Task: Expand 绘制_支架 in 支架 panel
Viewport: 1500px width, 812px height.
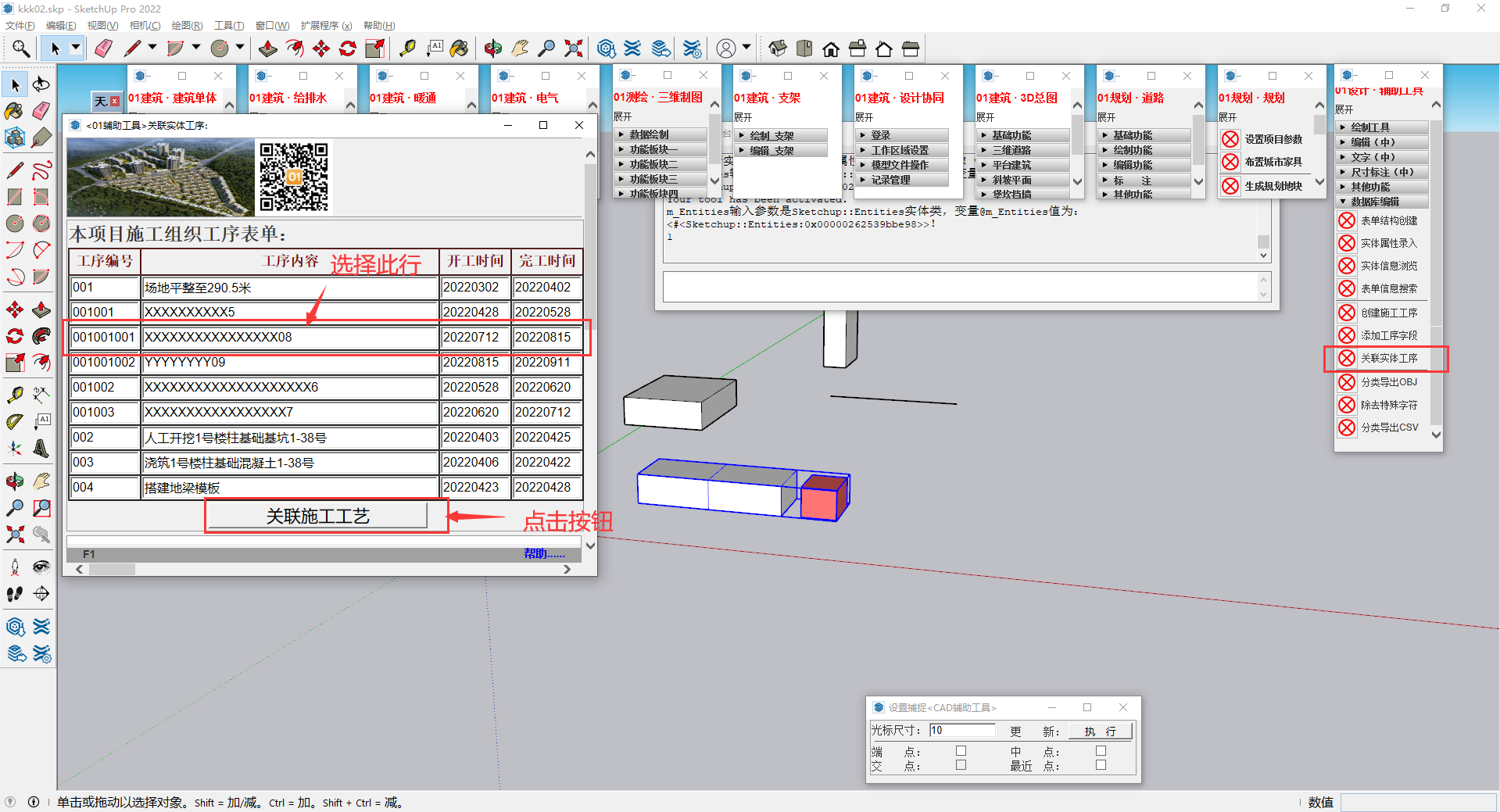Action: (781, 135)
